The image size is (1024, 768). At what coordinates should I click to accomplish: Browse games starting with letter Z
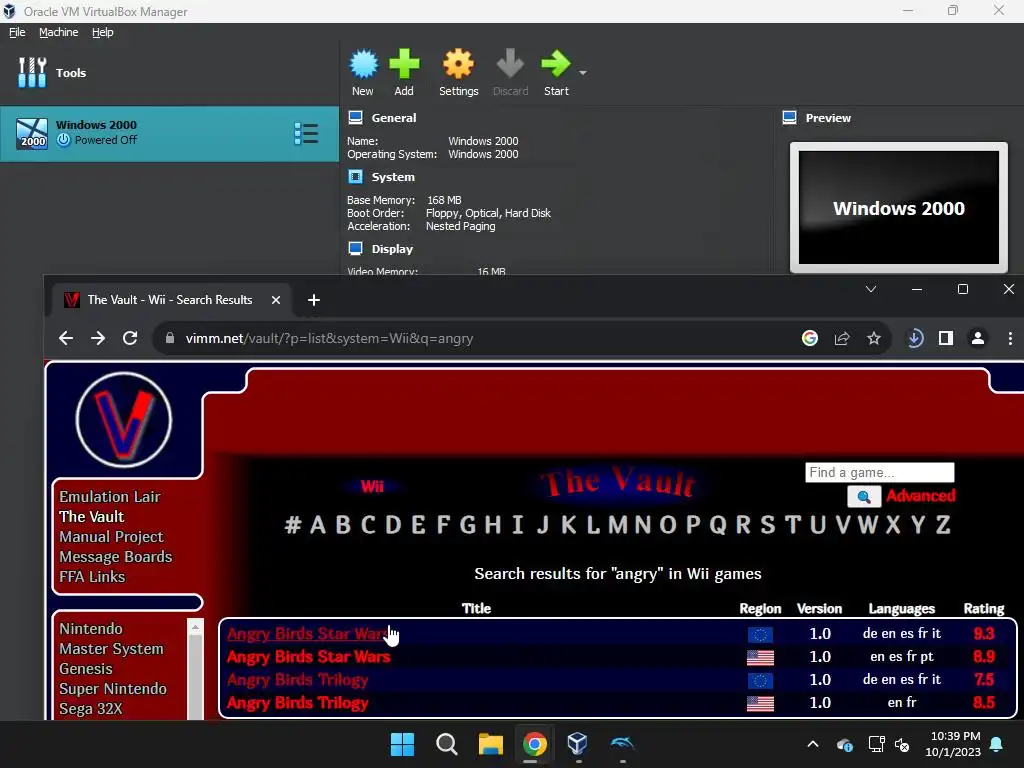[x=942, y=524]
